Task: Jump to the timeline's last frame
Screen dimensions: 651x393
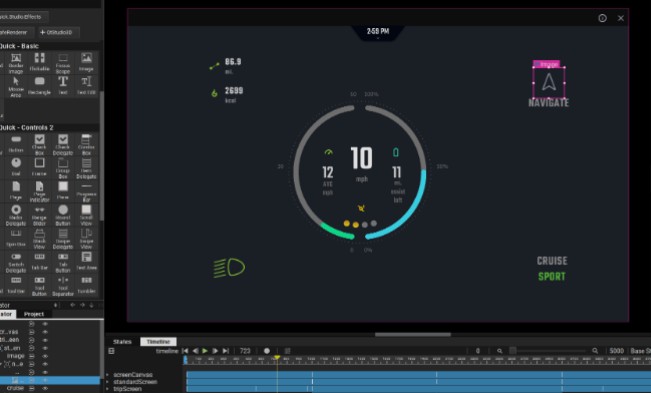Action: point(225,351)
